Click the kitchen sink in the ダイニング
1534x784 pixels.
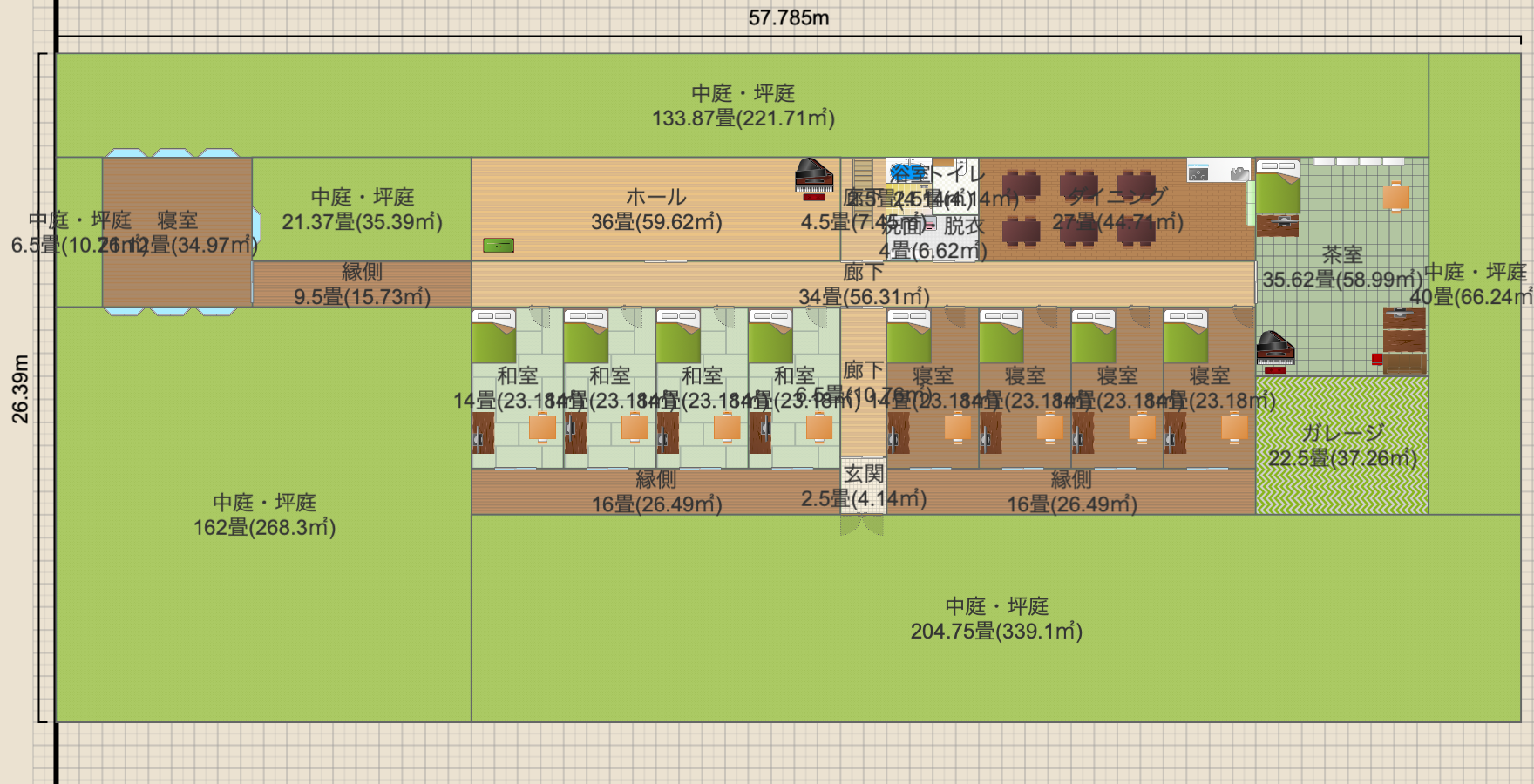[1239, 173]
